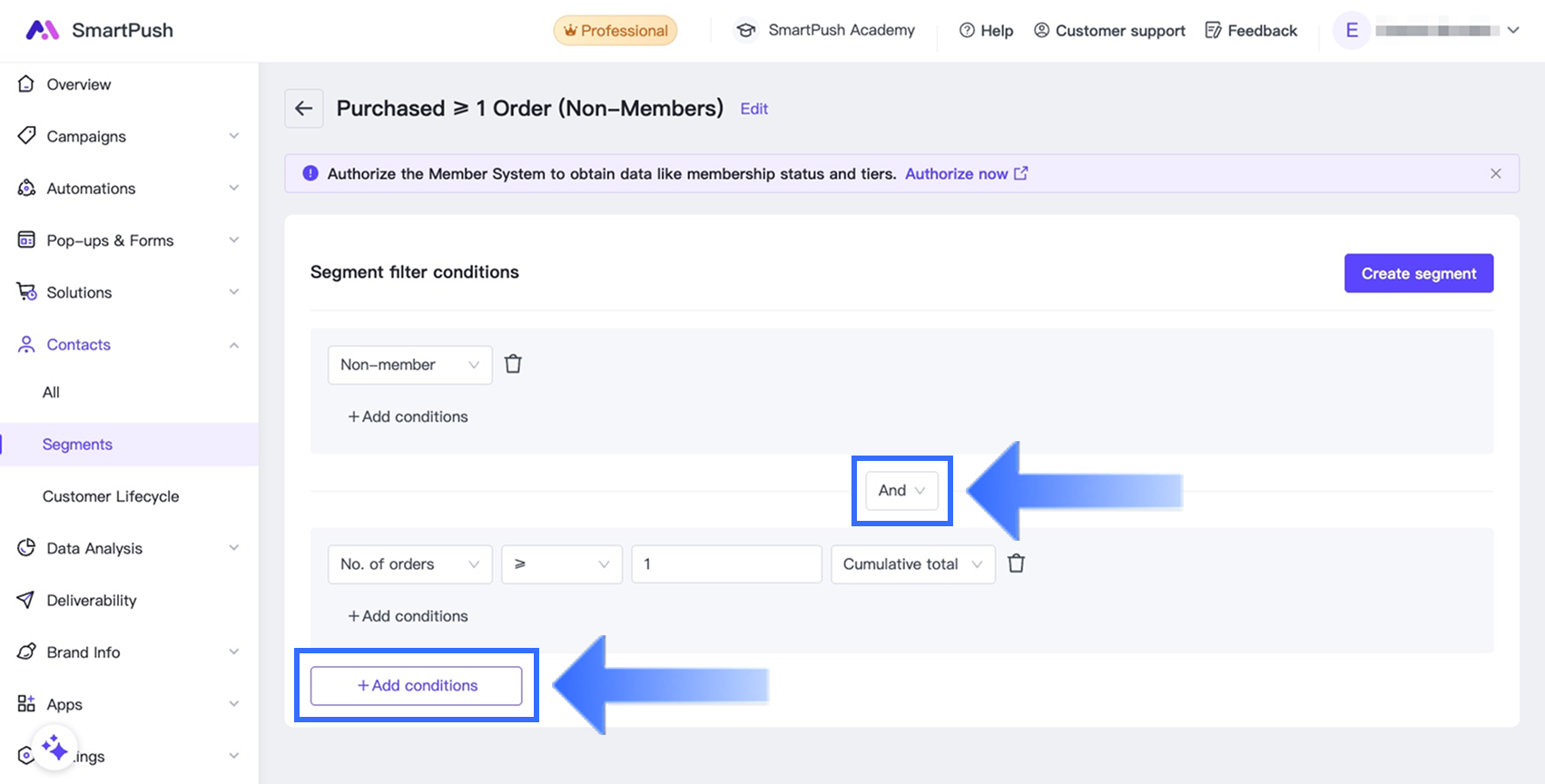Click the Create segment button
The image size is (1545, 784).
1418,273
